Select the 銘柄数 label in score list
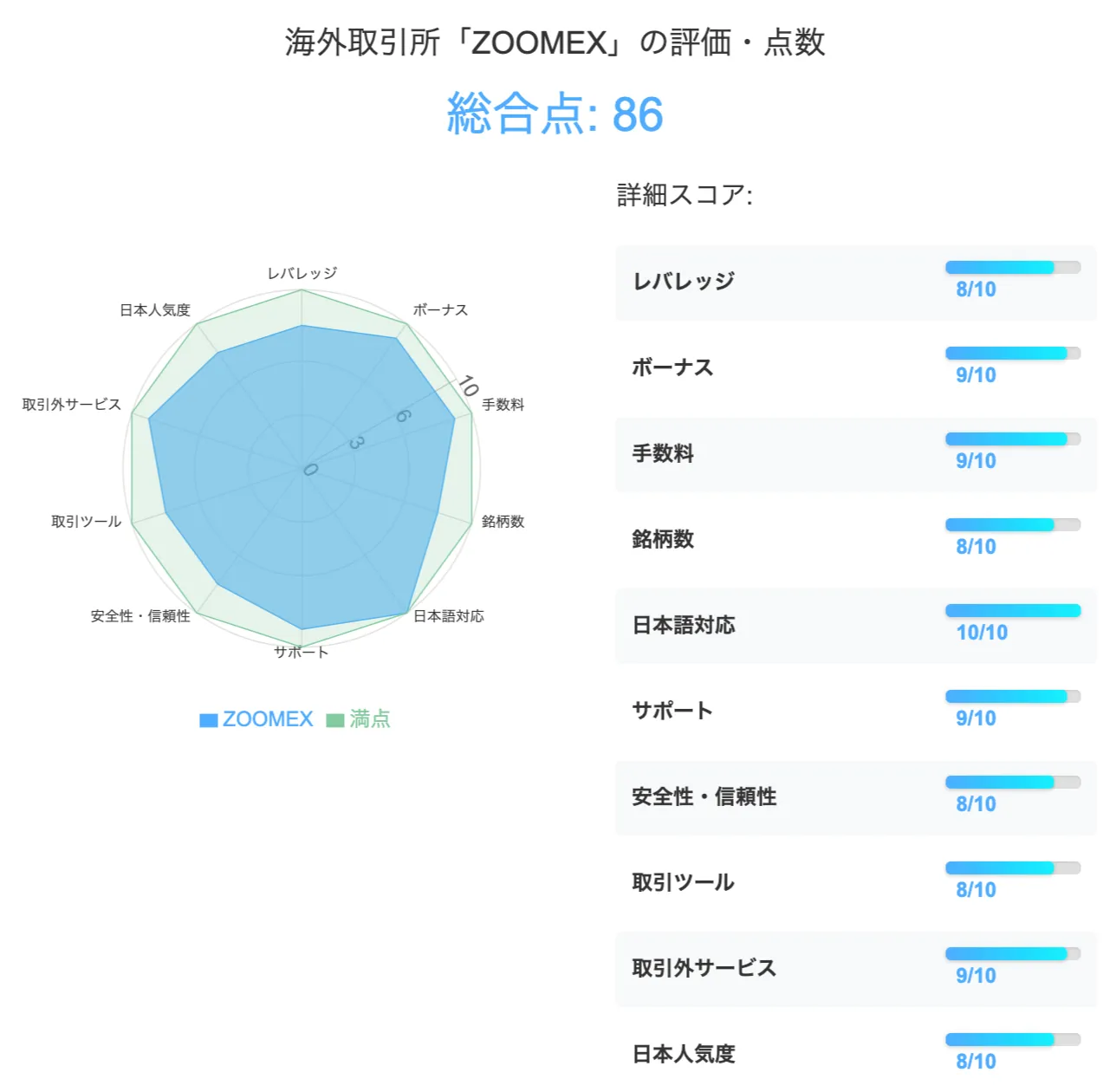Viewport: 1116px width, 1092px height. click(663, 539)
